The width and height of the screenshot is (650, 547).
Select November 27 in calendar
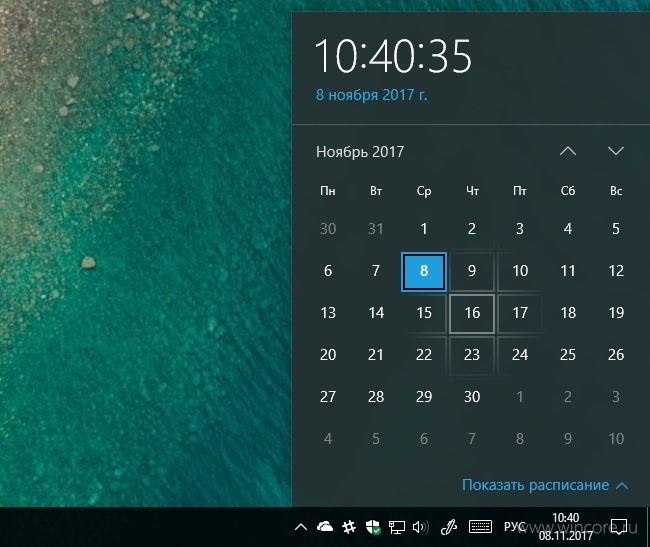click(328, 397)
